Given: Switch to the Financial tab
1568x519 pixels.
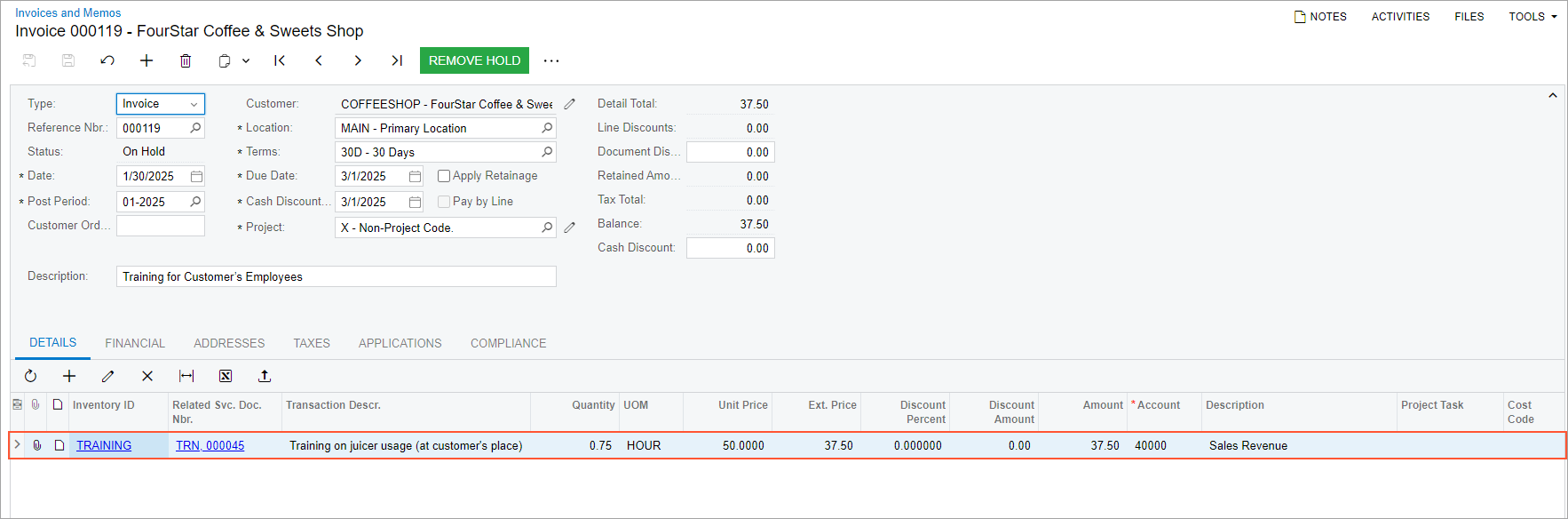Looking at the screenshot, I should click(x=135, y=343).
